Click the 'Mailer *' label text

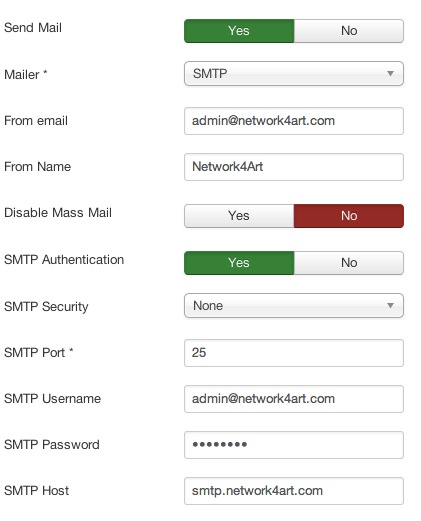pos(26,74)
